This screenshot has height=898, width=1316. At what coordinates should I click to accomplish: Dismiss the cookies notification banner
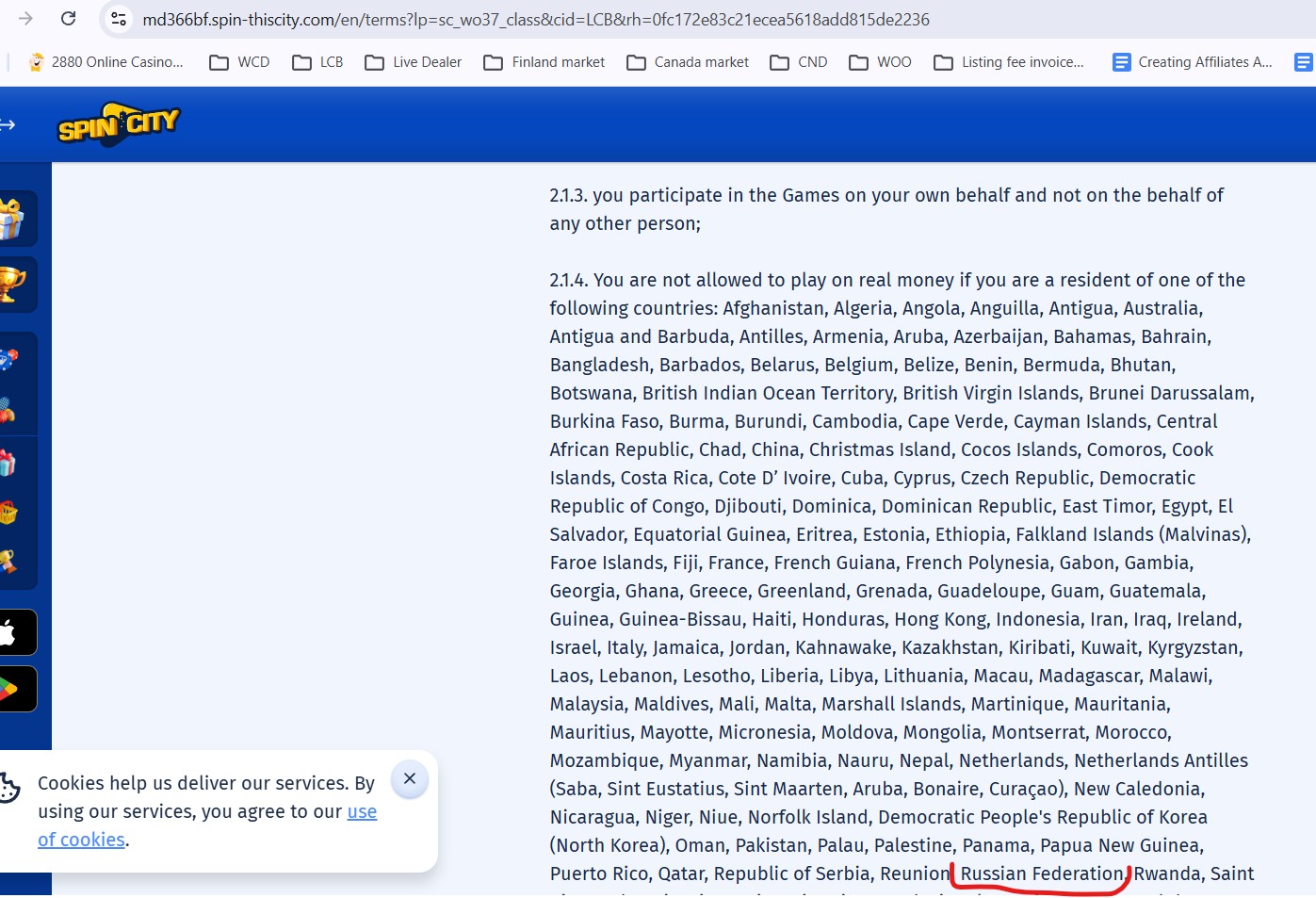pos(409,779)
